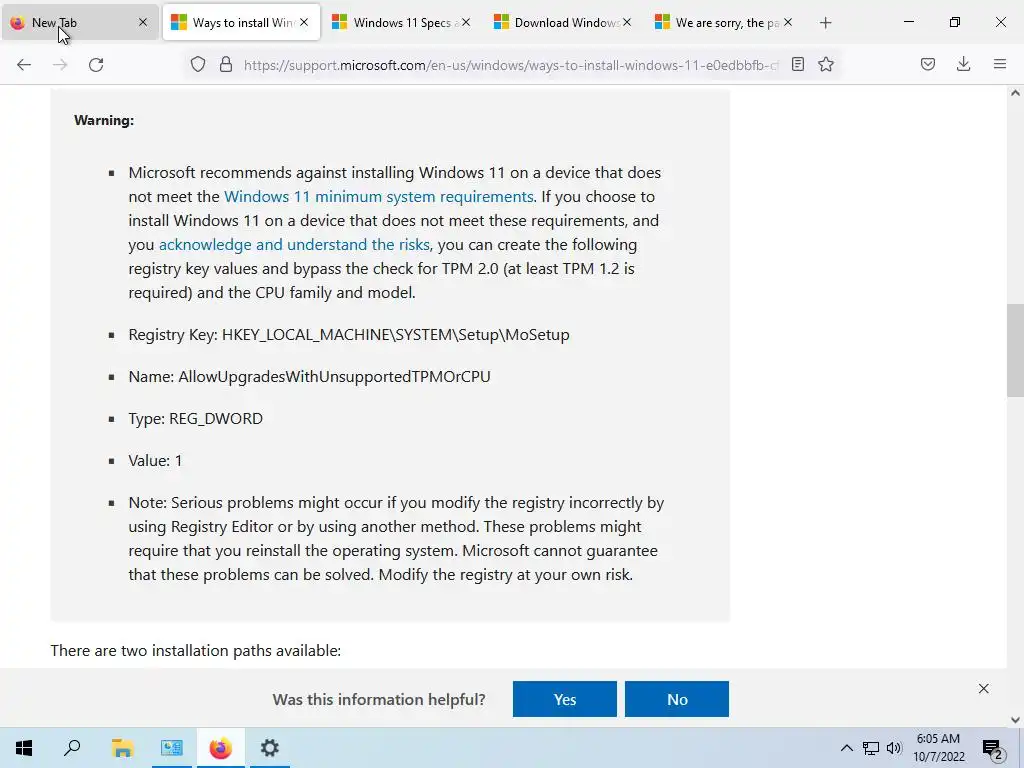The image size is (1024, 768).
Task: Click There are two installation paths text
Action: click(195, 650)
